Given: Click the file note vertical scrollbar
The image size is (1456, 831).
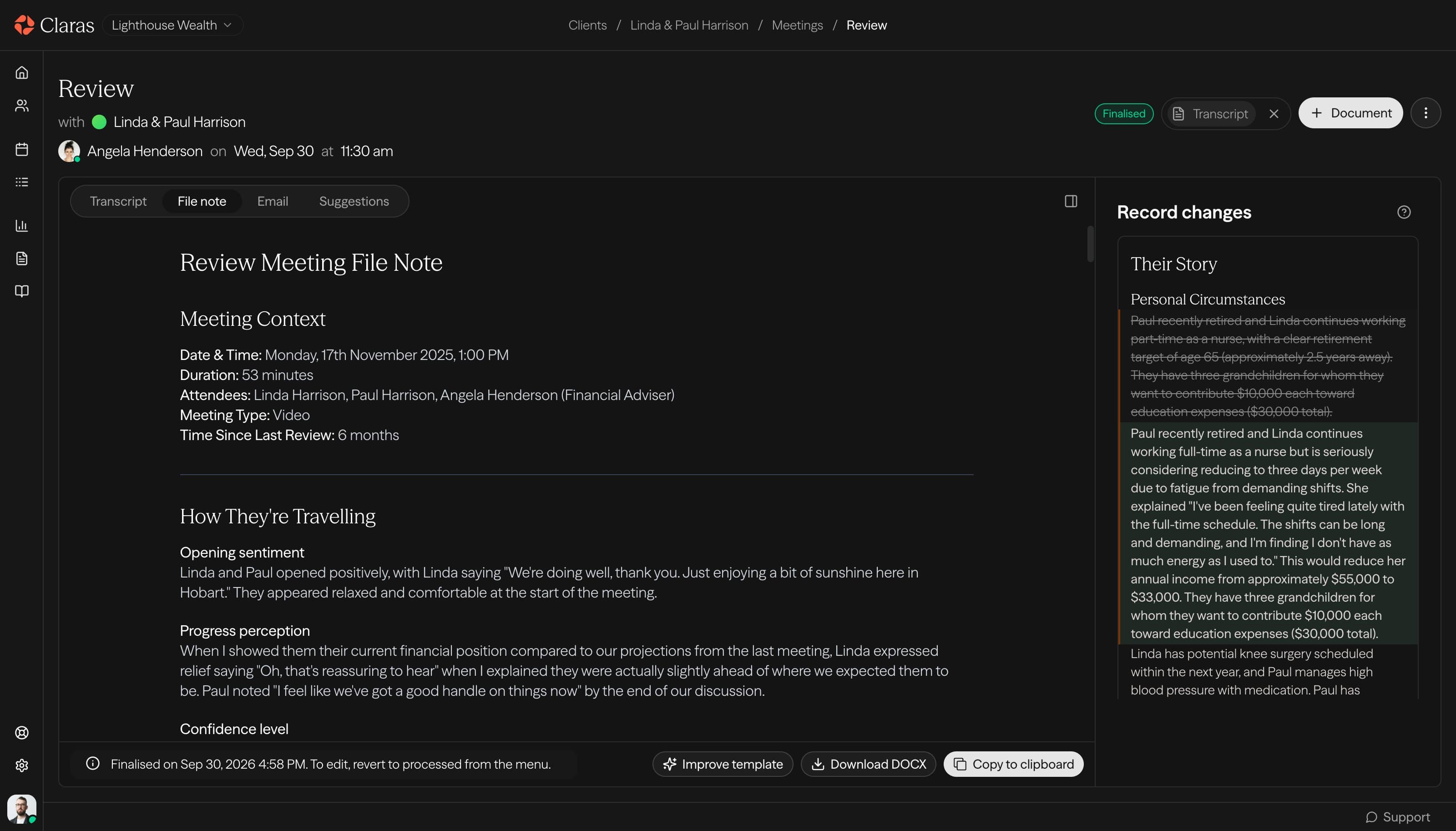Looking at the screenshot, I should (x=1090, y=244).
